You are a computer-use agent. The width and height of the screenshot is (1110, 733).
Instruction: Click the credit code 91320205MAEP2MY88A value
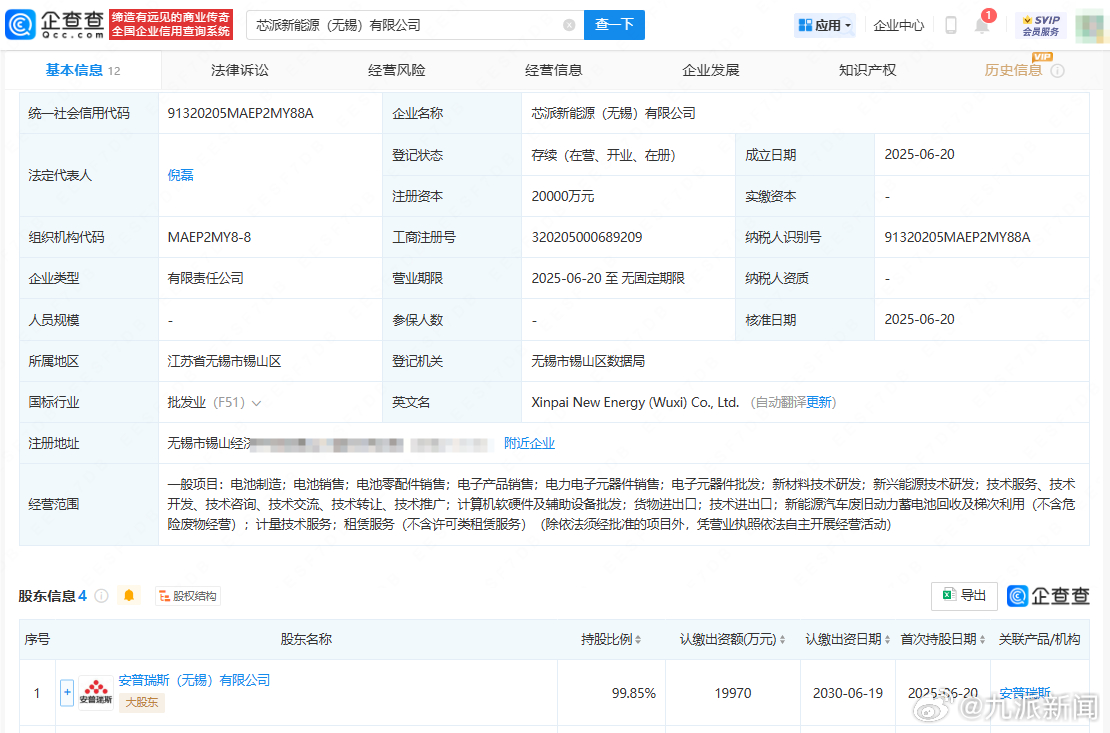point(240,113)
